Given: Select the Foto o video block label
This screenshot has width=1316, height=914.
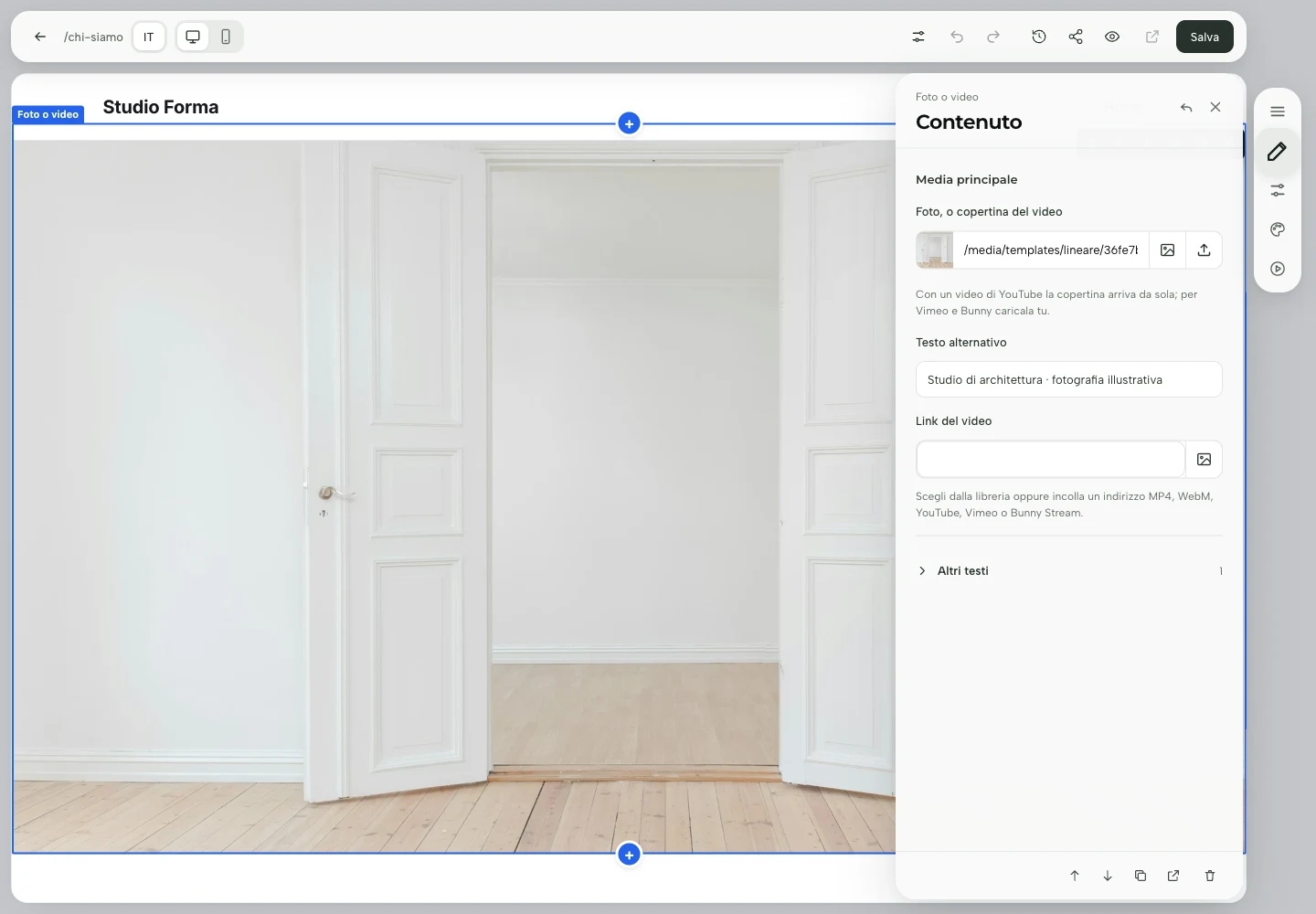Looking at the screenshot, I should coord(48,114).
